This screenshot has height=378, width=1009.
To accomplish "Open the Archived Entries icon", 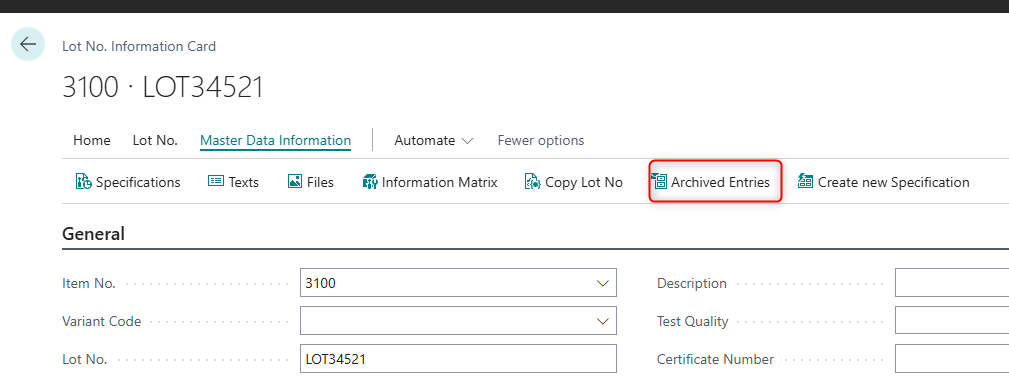I will [659, 182].
